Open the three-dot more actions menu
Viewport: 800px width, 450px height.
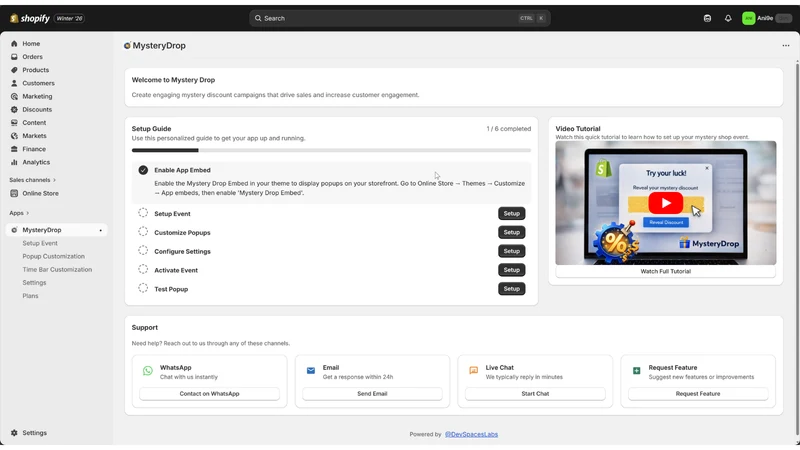786,45
